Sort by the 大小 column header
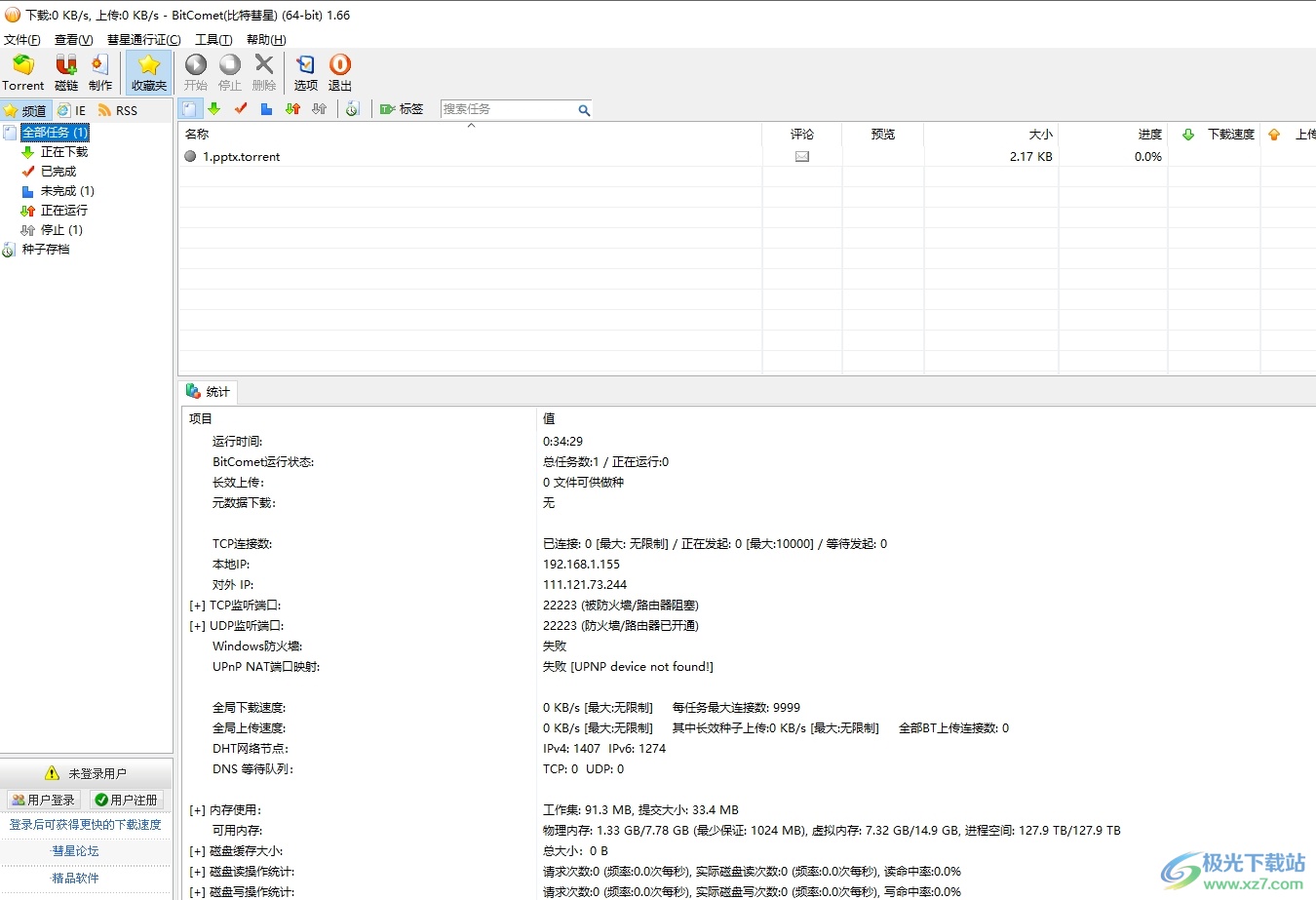The height and width of the screenshot is (900, 1316). (x=991, y=135)
